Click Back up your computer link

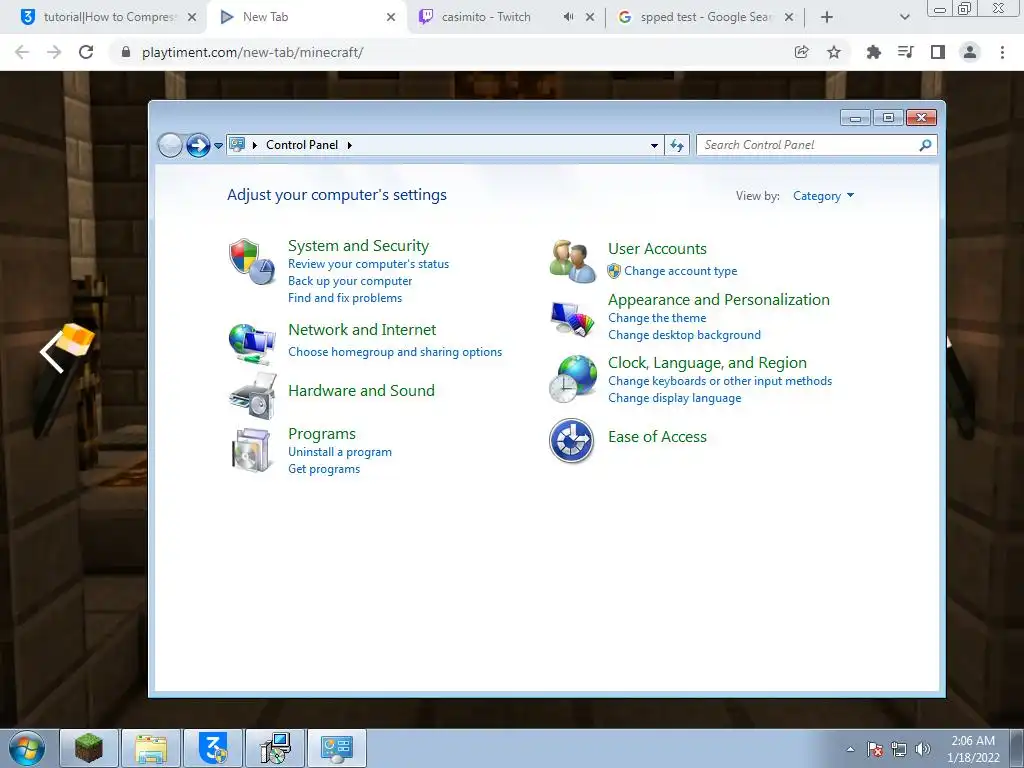pyautogui.click(x=350, y=281)
